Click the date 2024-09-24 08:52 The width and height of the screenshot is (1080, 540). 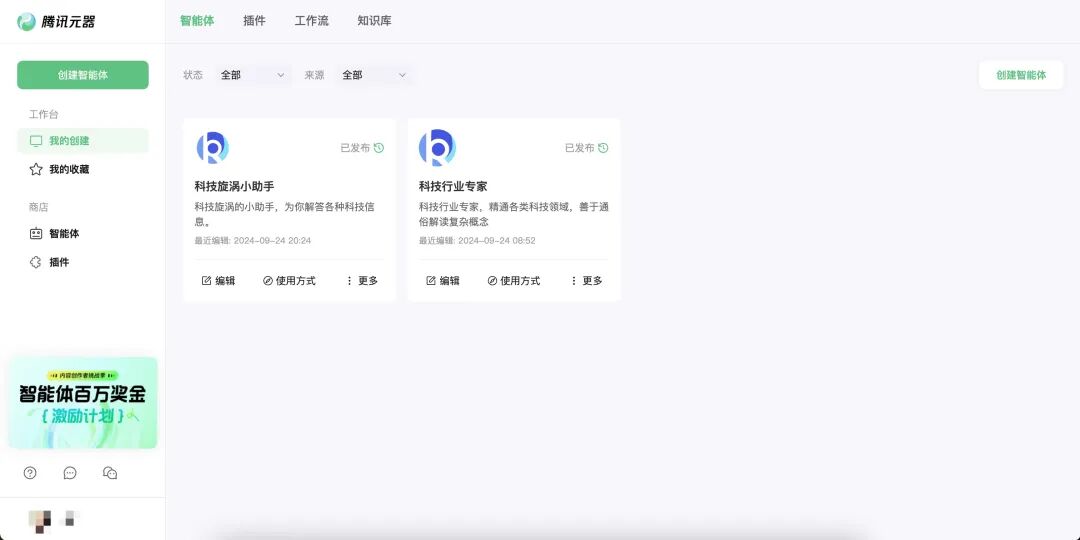point(497,240)
